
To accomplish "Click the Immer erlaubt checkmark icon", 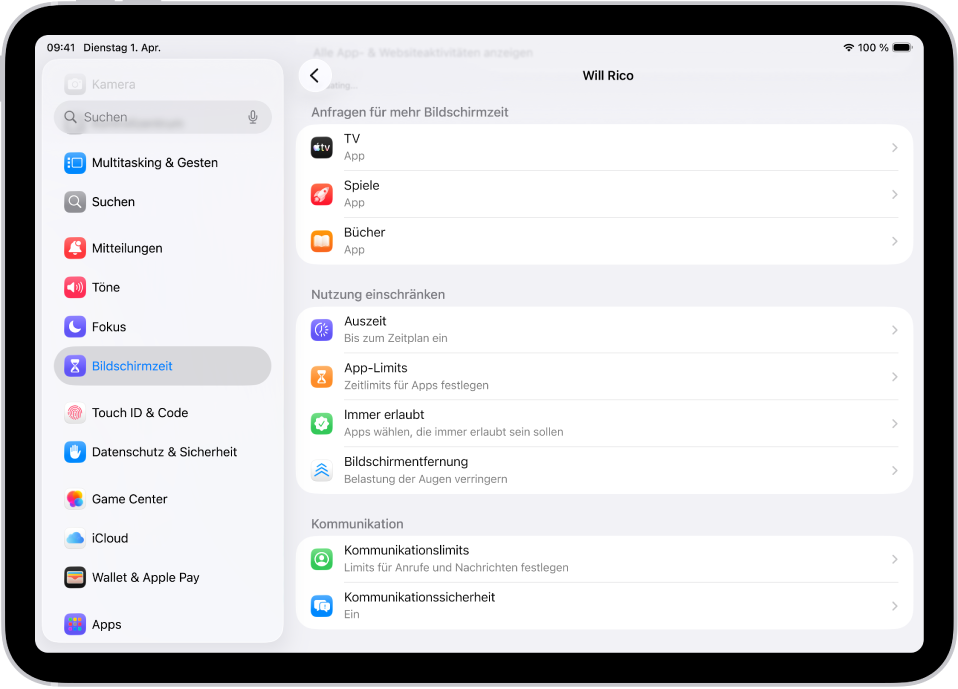I will (x=321, y=423).
